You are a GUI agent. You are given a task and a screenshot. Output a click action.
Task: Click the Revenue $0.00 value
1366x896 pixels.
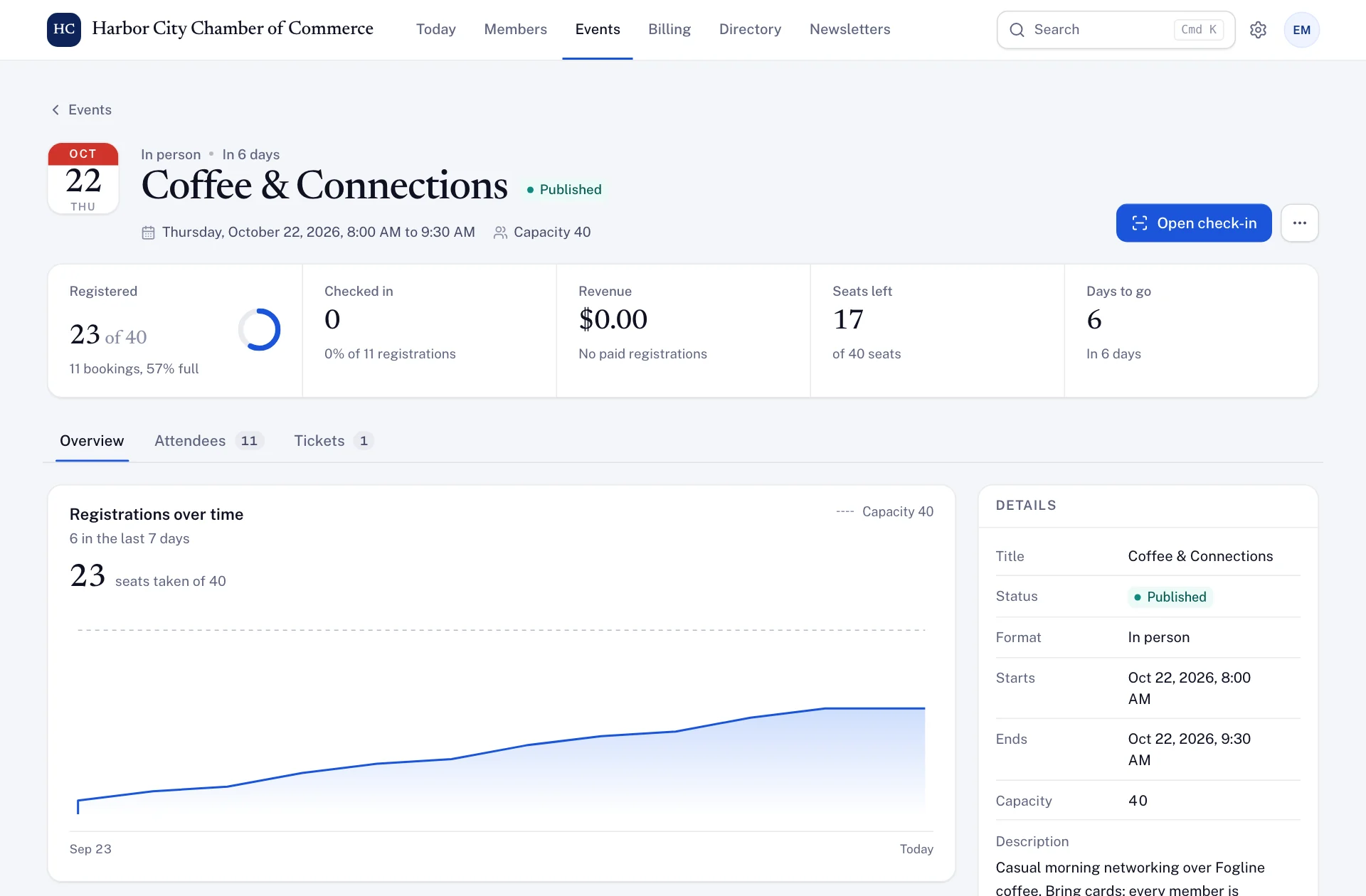[x=613, y=319]
